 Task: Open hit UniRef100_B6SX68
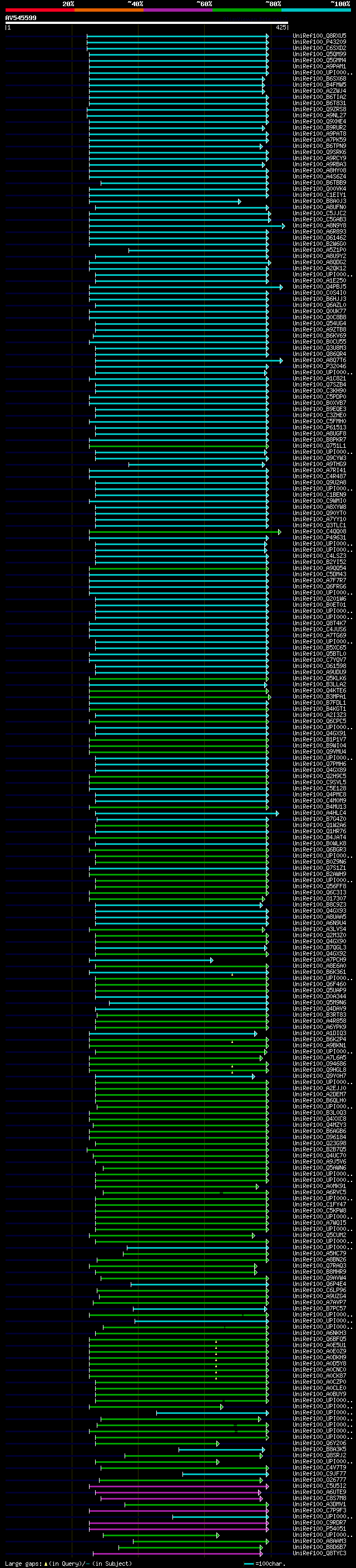pyautogui.click(x=319, y=78)
